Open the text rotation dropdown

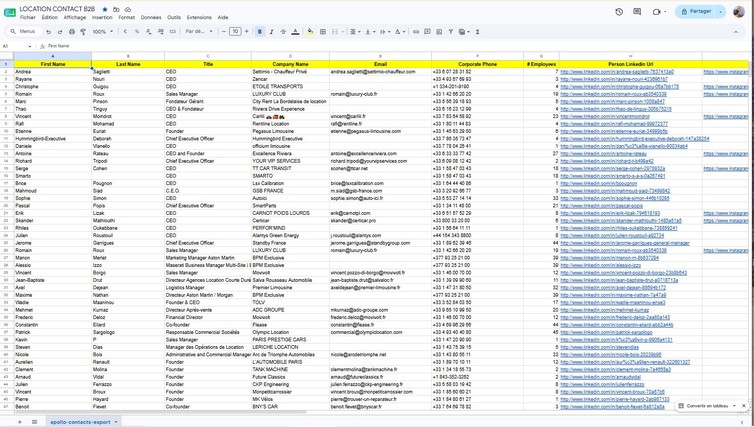(400, 32)
